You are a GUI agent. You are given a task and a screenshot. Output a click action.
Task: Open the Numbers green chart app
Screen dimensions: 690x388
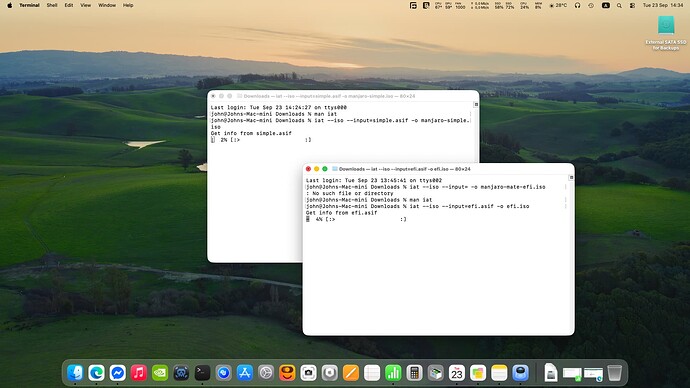[393, 373]
